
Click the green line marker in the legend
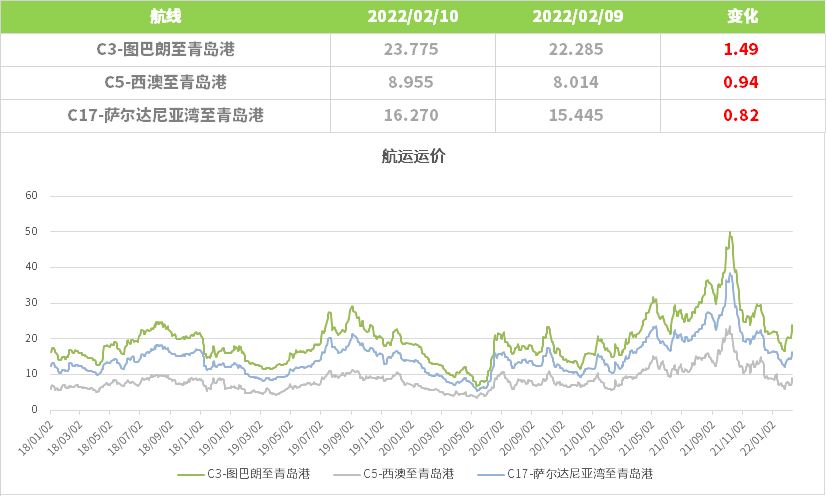point(192,473)
